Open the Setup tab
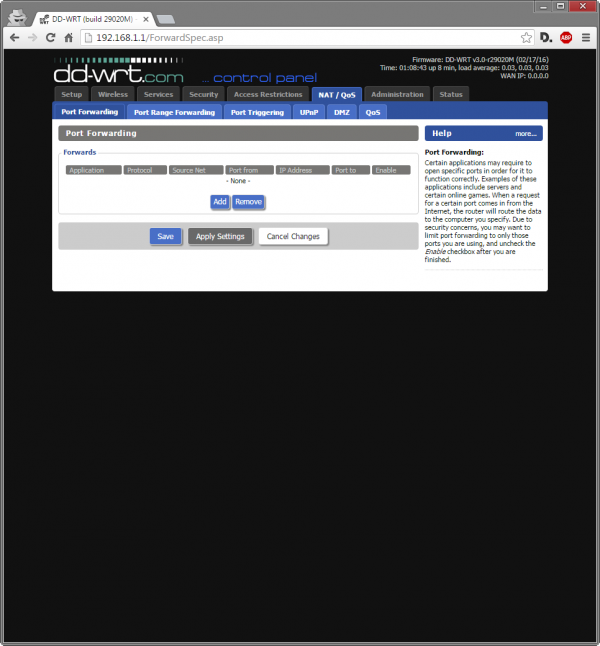This screenshot has width=600, height=646. tap(72, 94)
